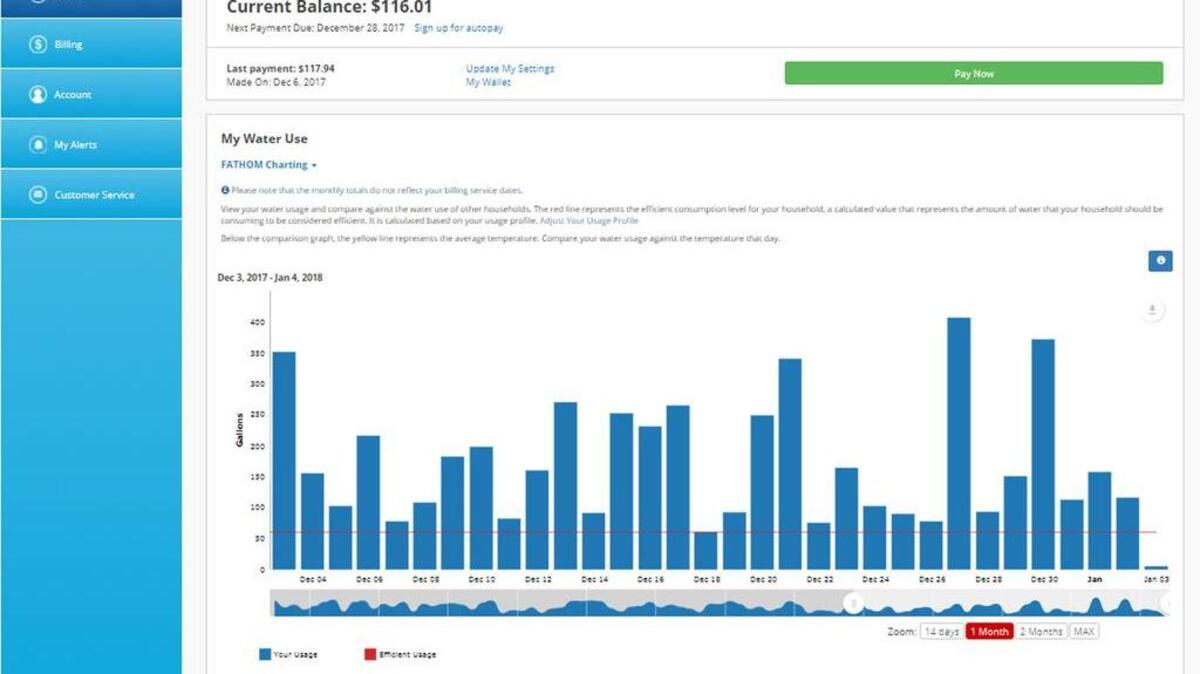Image resolution: width=1200 pixels, height=674 pixels.
Task: Click the first usage bar for Dec 03
Action: click(284, 460)
